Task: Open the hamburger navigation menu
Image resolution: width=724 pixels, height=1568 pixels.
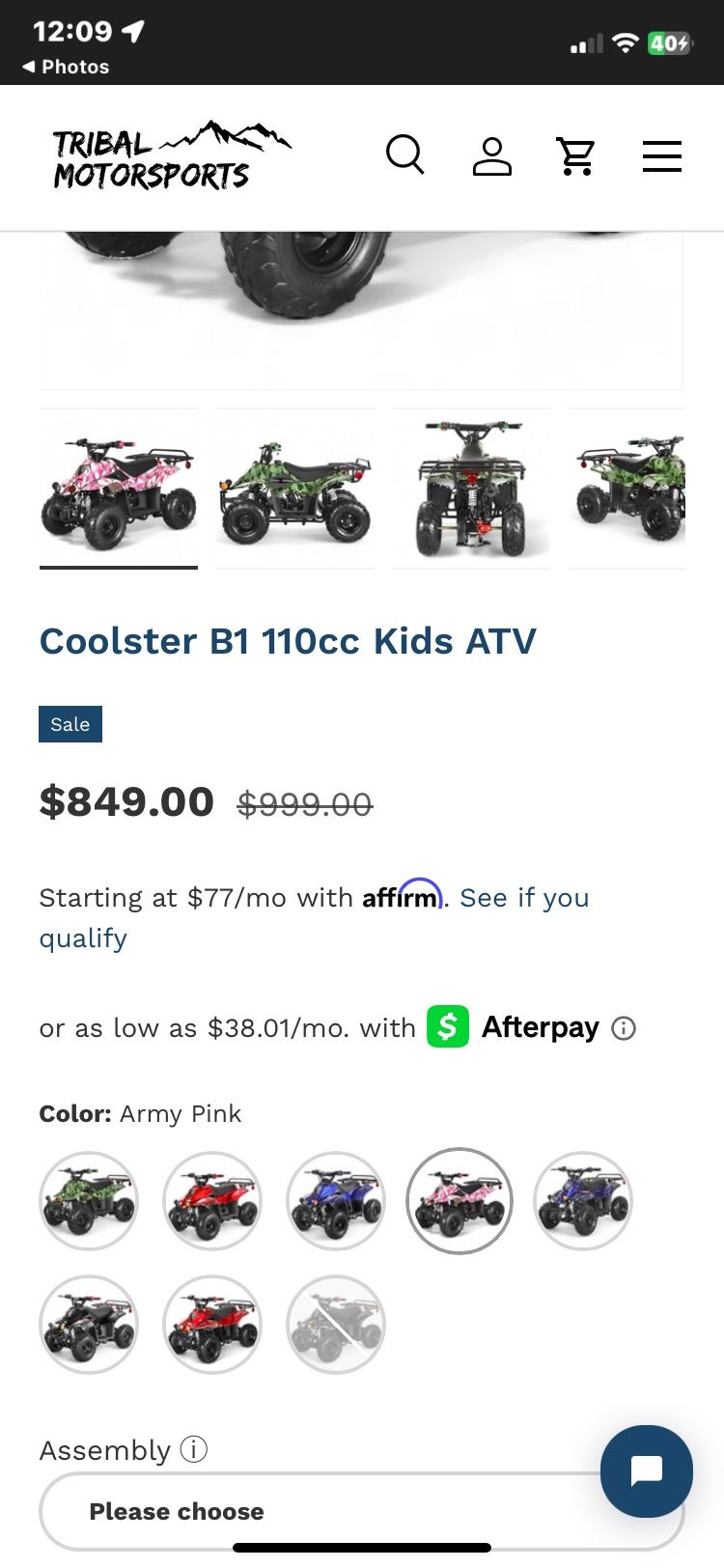Action: 662,155
